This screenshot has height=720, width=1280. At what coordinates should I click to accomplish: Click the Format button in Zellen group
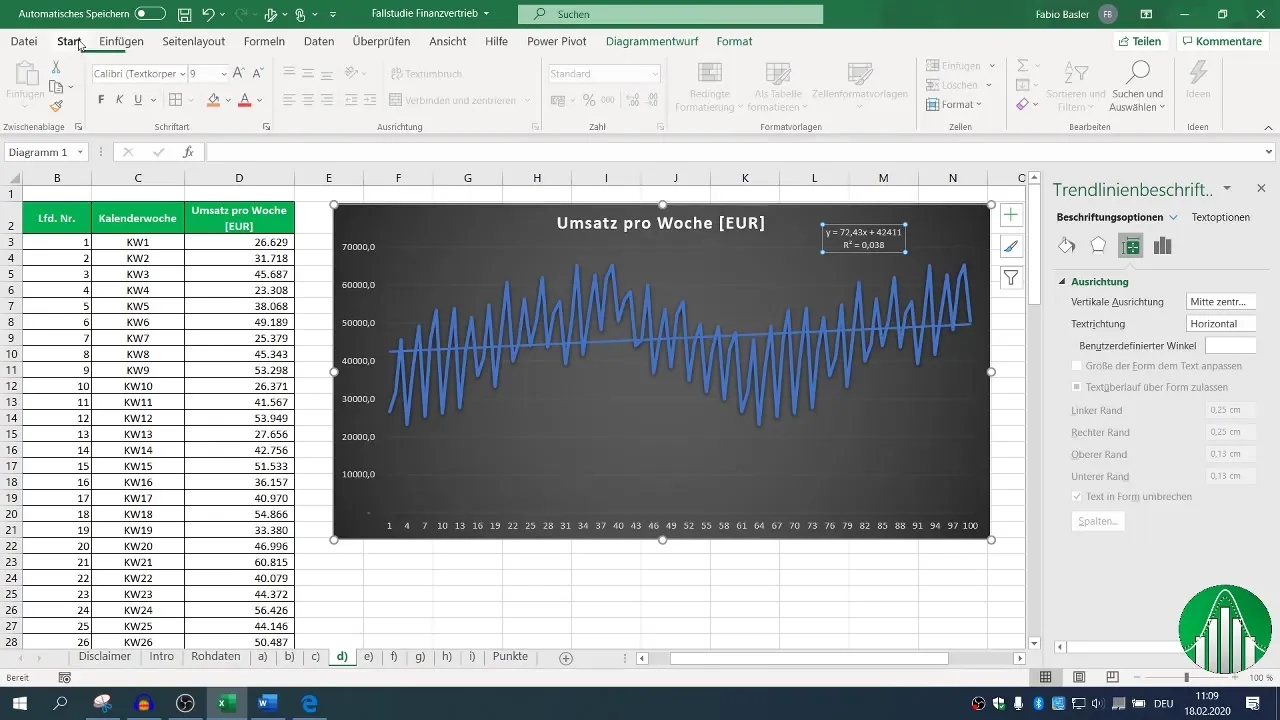(954, 104)
